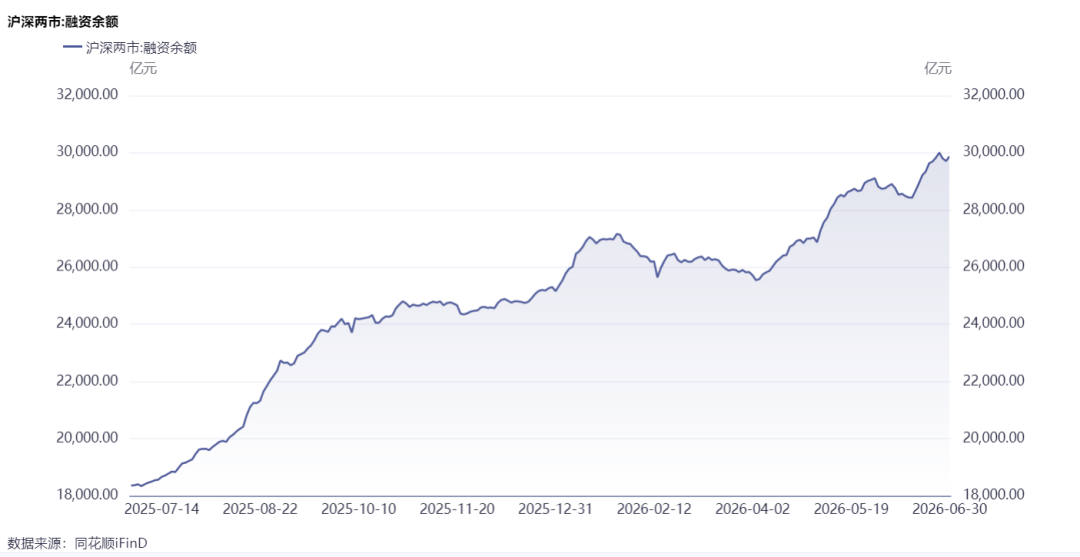Select right axis value 32,000.00

(993, 94)
